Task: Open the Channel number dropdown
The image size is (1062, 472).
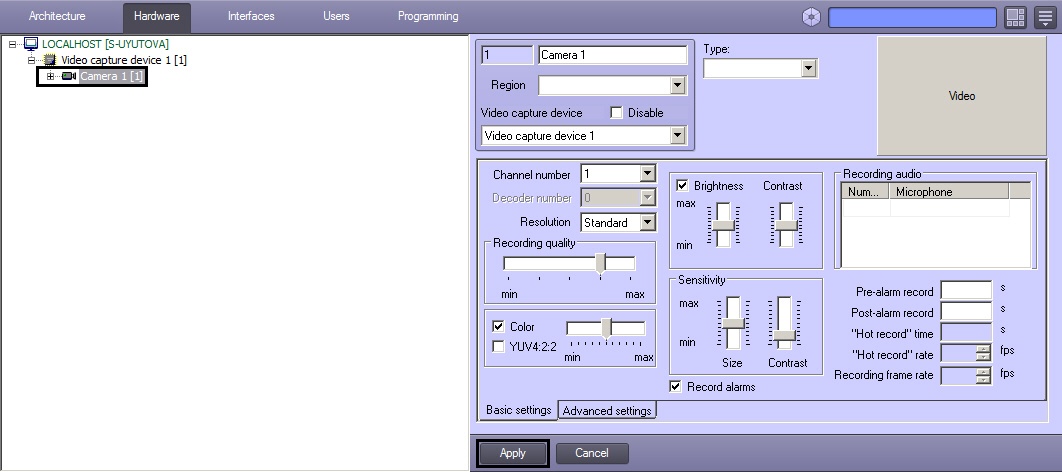Action: tap(647, 174)
